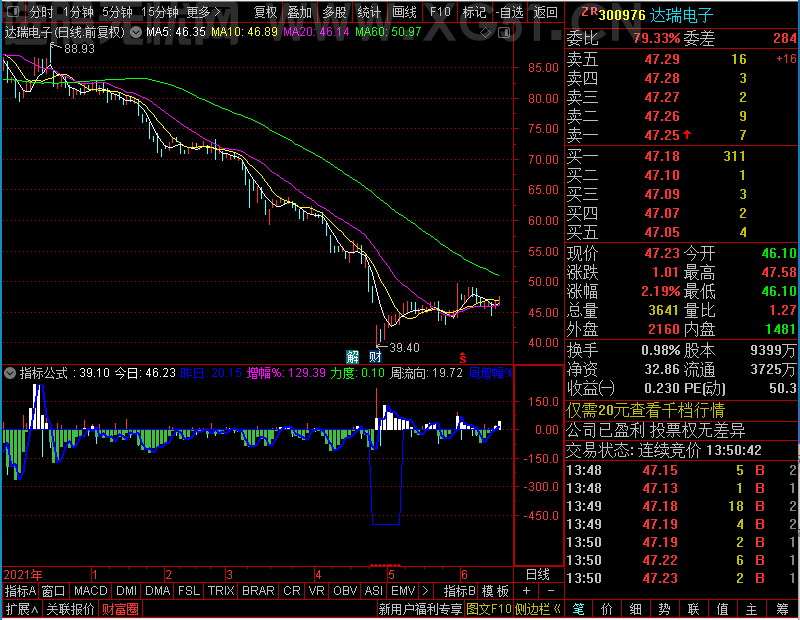Open the 关联报价 related quotes tab

tap(70, 609)
